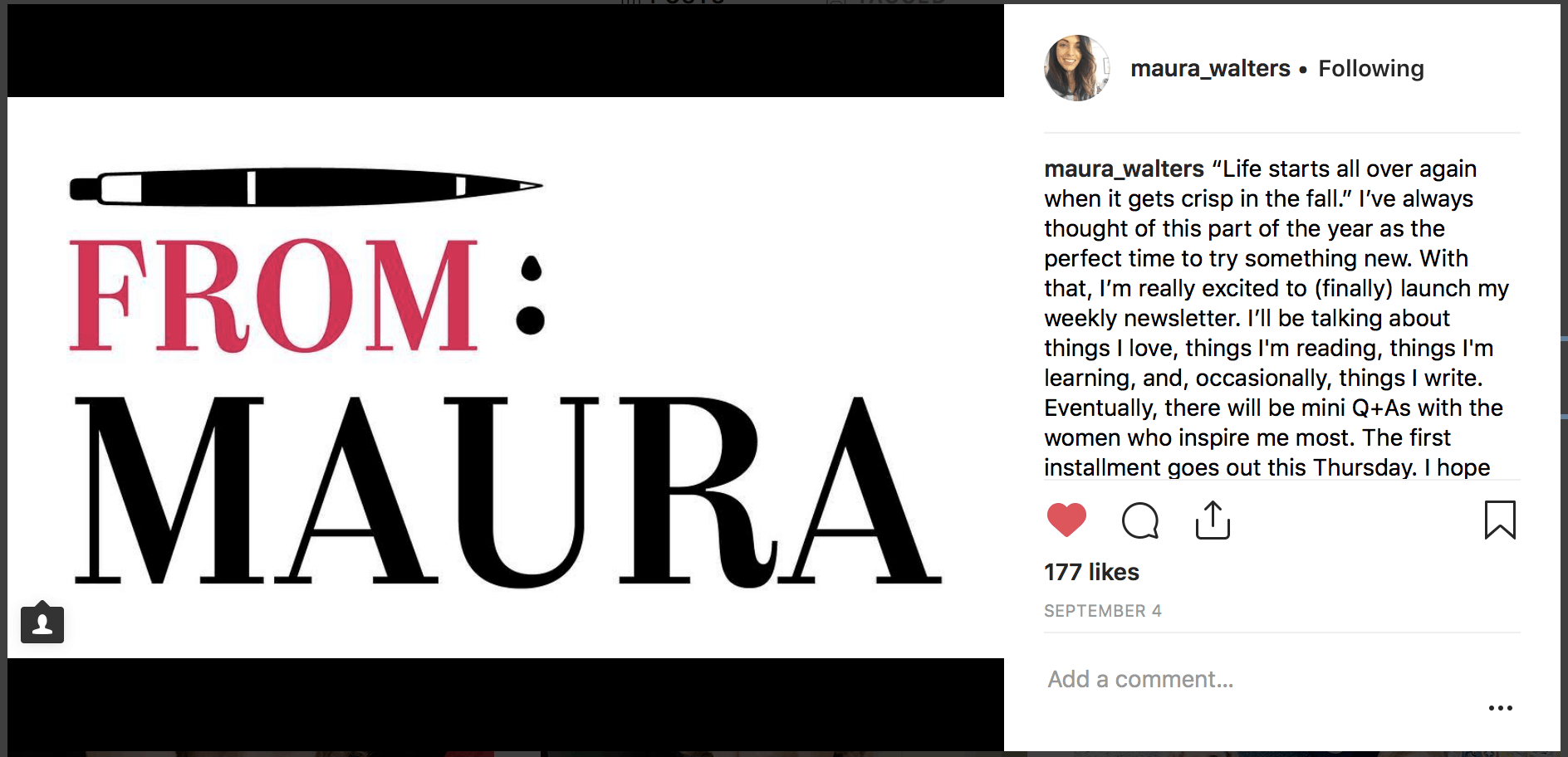The width and height of the screenshot is (1568, 757).
Task: Switch to the partially visible POSTS tab
Action: [674, 2]
